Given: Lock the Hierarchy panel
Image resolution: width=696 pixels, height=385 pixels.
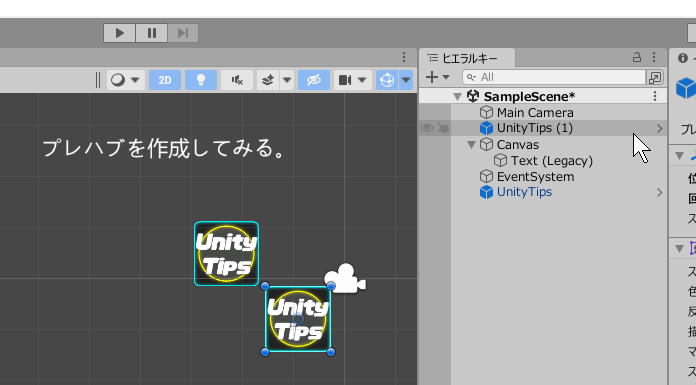Looking at the screenshot, I should tap(637, 57).
